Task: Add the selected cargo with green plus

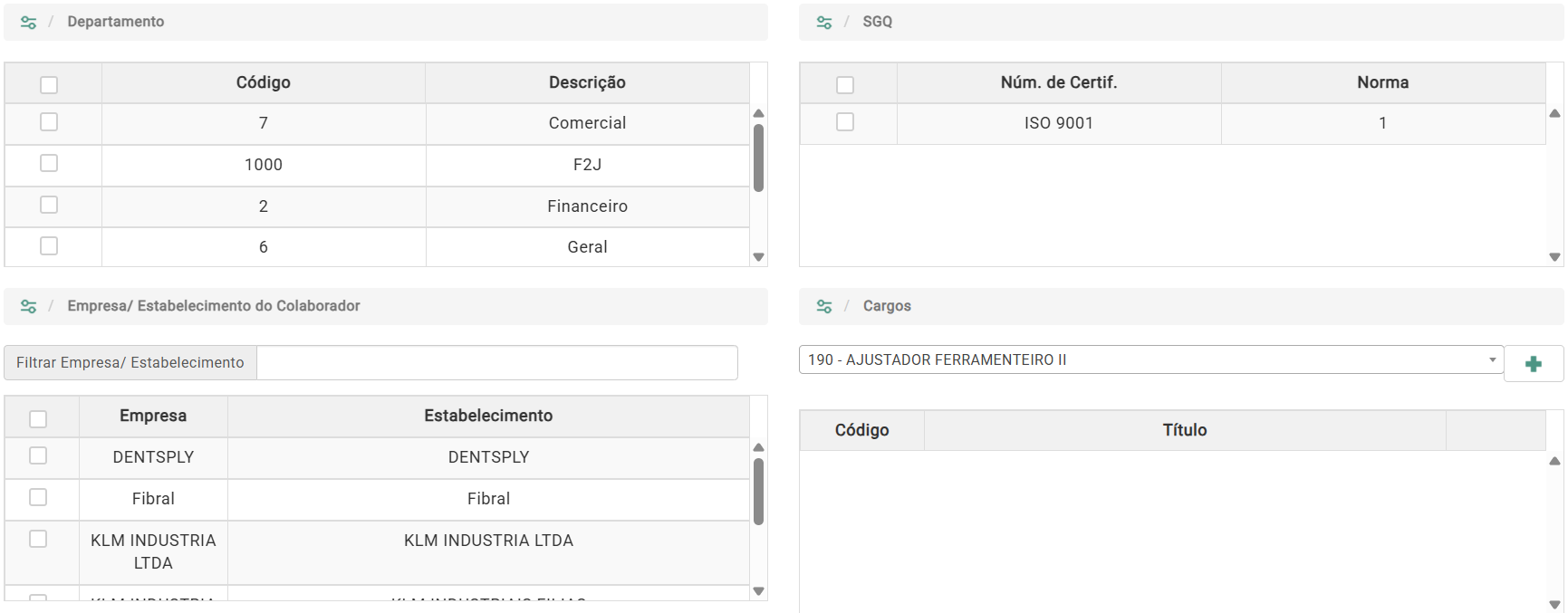Action: point(1533,364)
